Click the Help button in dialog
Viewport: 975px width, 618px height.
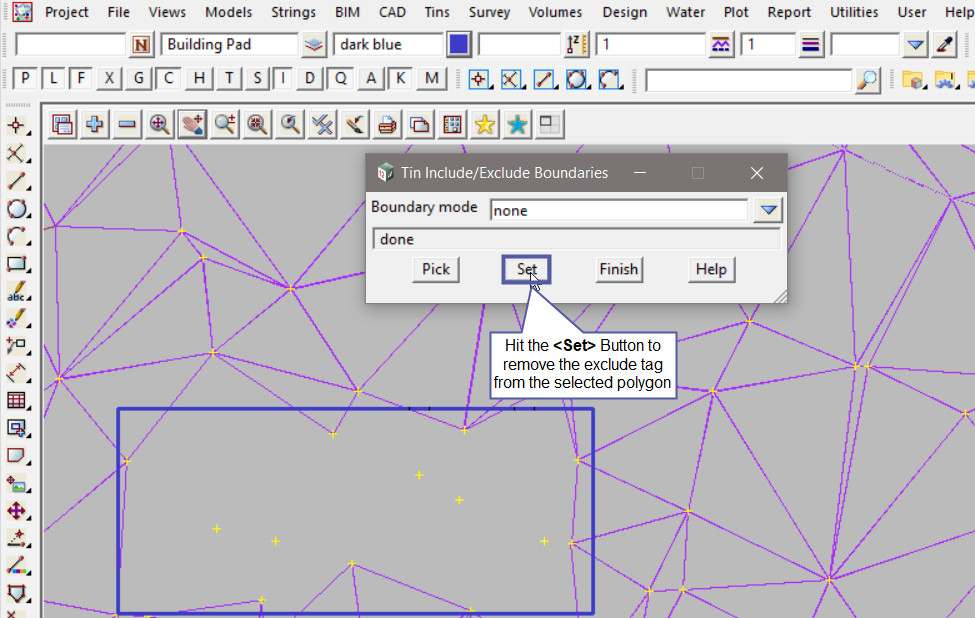point(711,270)
